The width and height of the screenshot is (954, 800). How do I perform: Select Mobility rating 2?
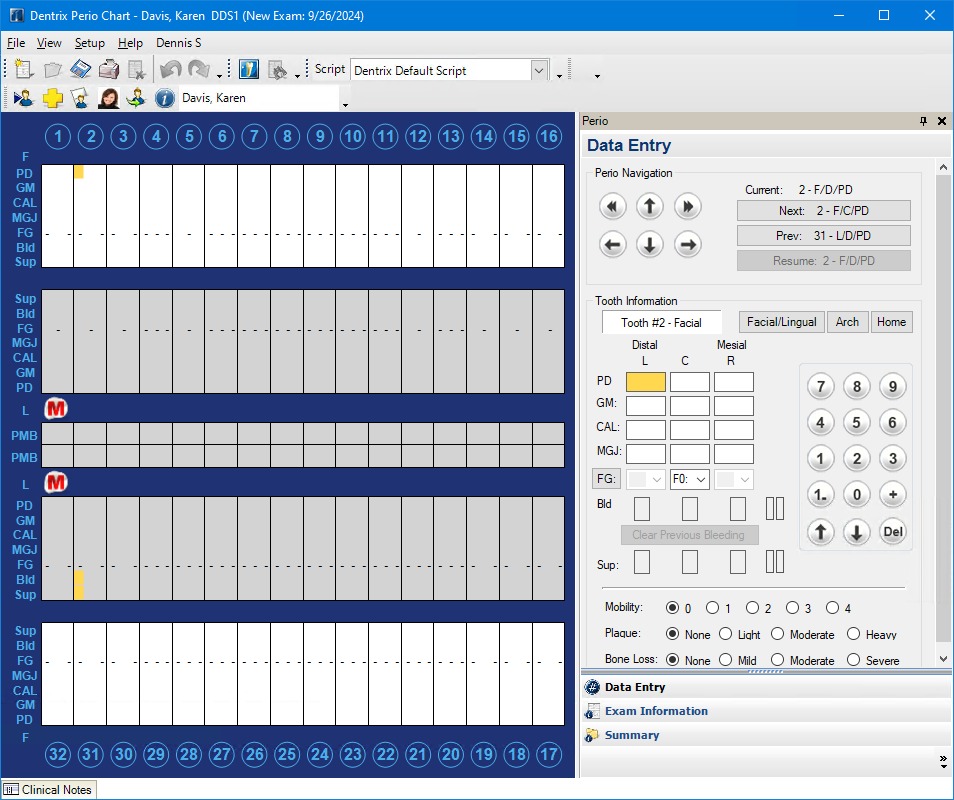click(x=753, y=607)
